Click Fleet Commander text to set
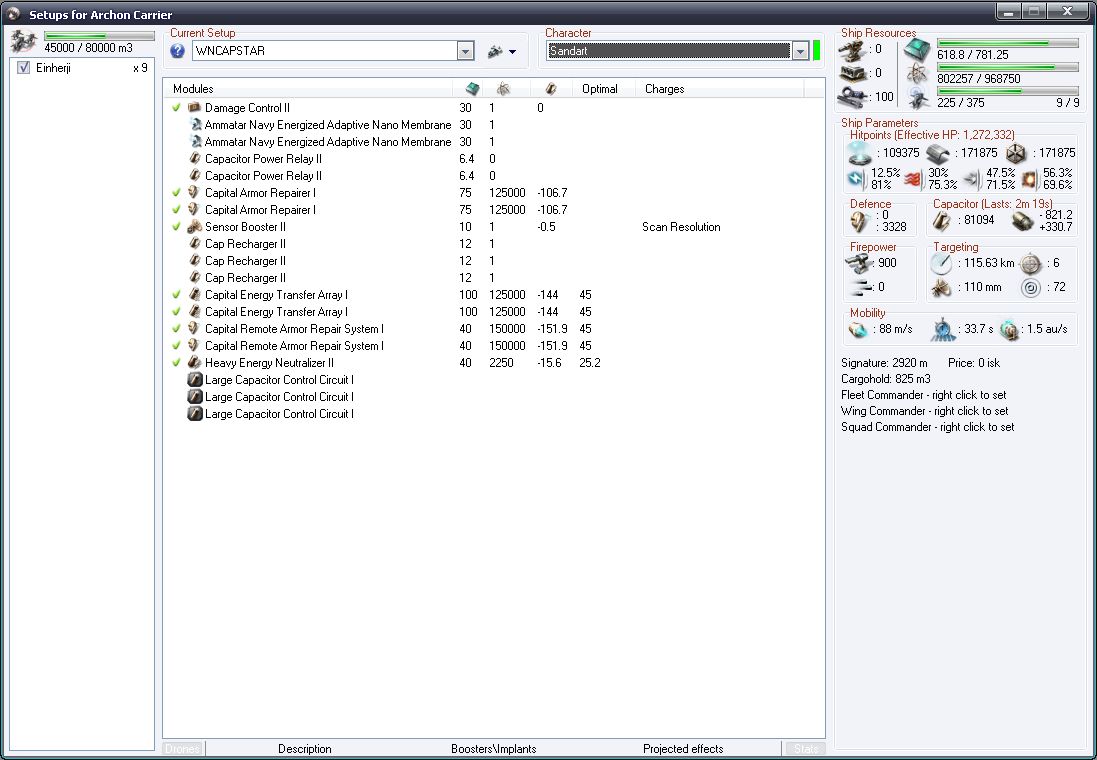The height and width of the screenshot is (760, 1097). (x=923, y=395)
